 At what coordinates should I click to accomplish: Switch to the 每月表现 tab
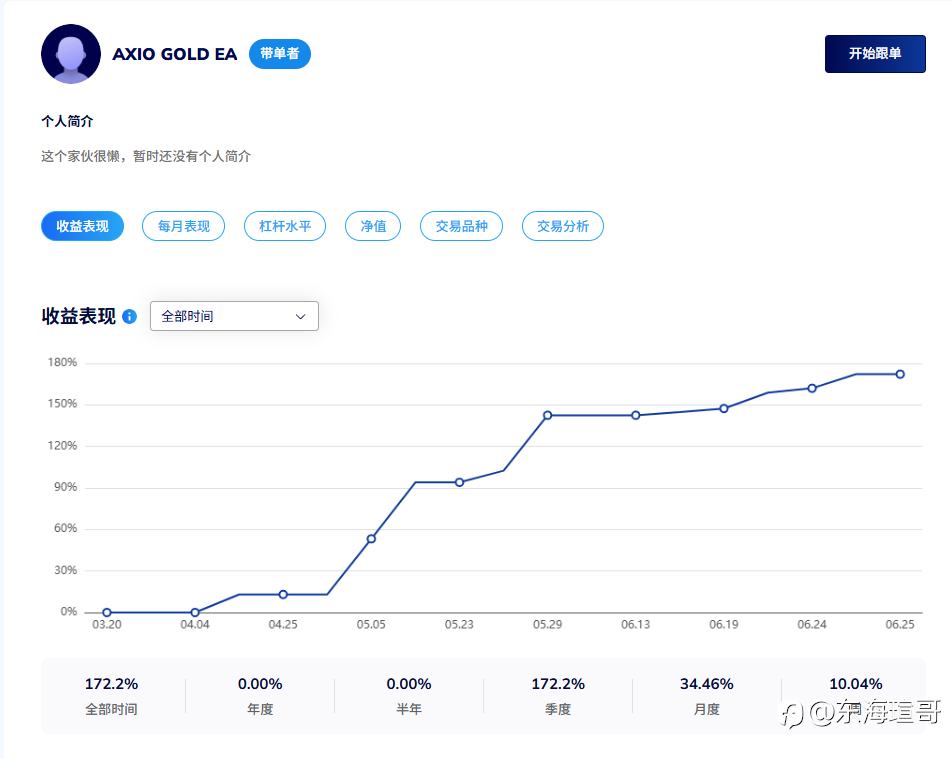184,226
